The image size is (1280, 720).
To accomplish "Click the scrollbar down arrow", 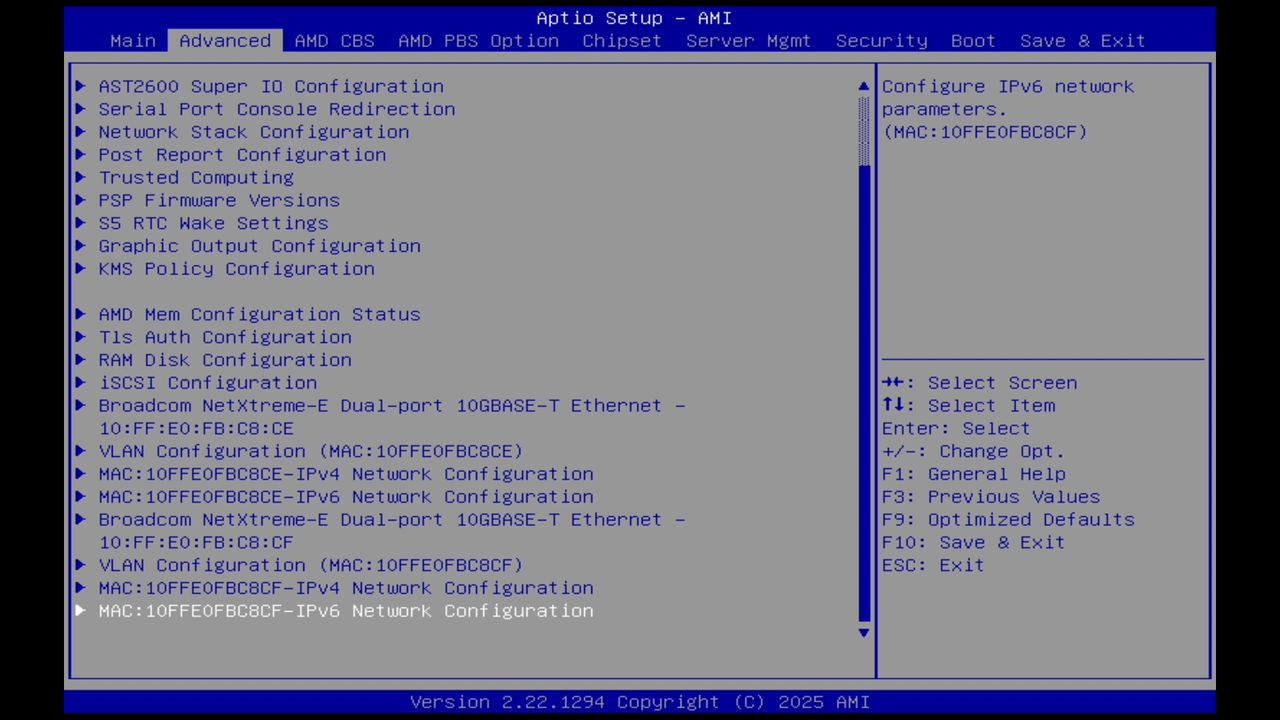I will pos(862,632).
